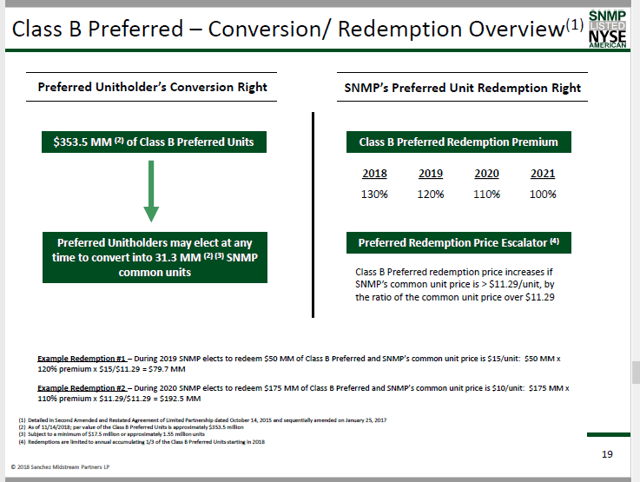Click the green box 'Class B Preferred Redemption Premium'
The width and height of the screenshot is (640, 482).
[458, 142]
